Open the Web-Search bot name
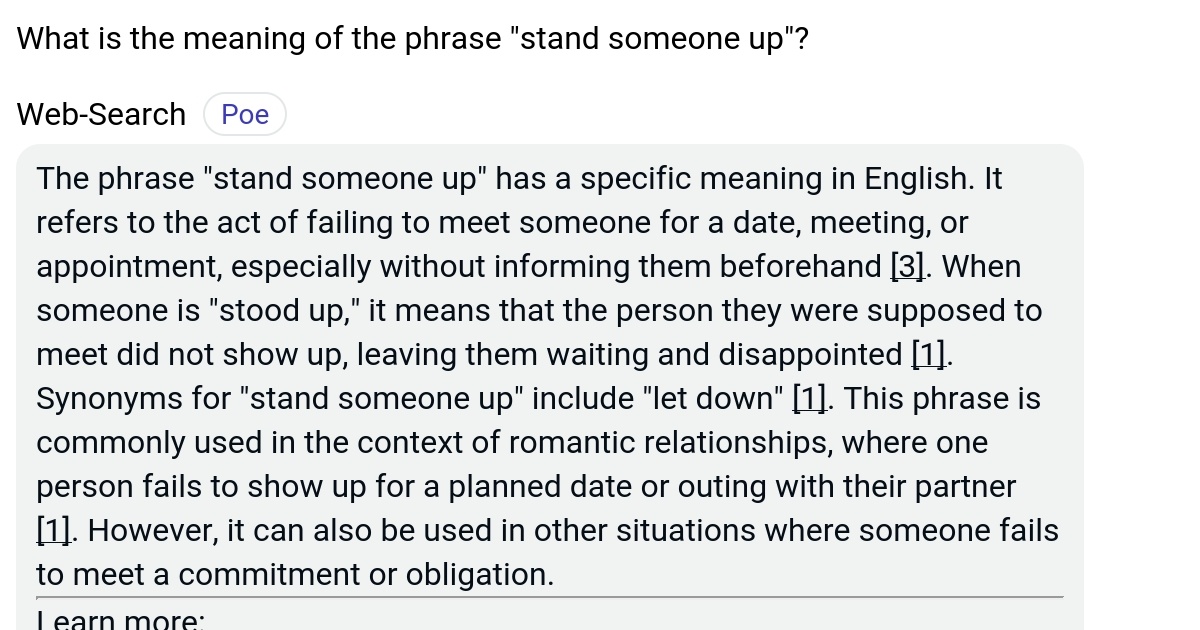This screenshot has height=630, width=1200. coord(101,115)
